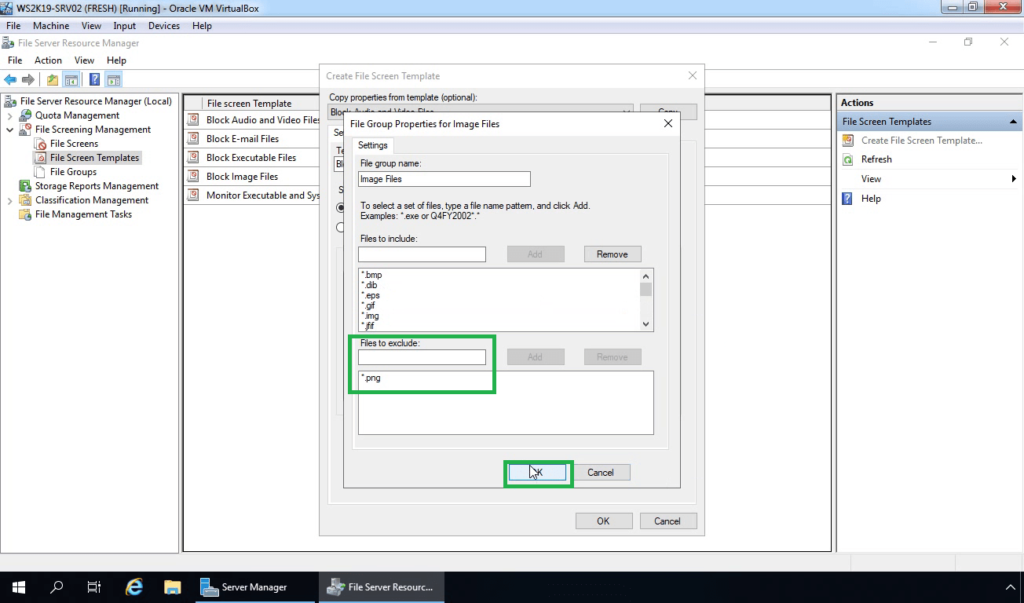
Task: Click the Files to exclude input field
Action: tap(422, 357)
